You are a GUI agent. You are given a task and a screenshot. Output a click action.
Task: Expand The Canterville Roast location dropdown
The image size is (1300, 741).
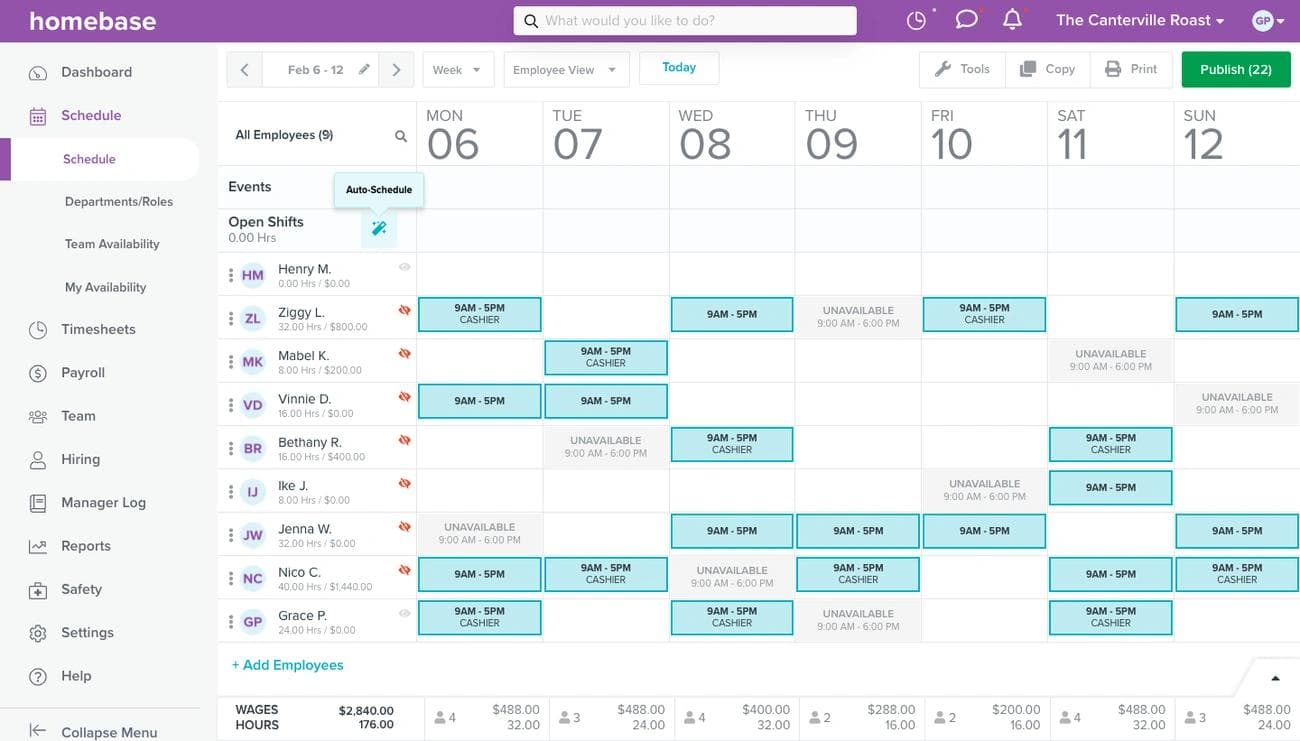(x=1140, y=20)
